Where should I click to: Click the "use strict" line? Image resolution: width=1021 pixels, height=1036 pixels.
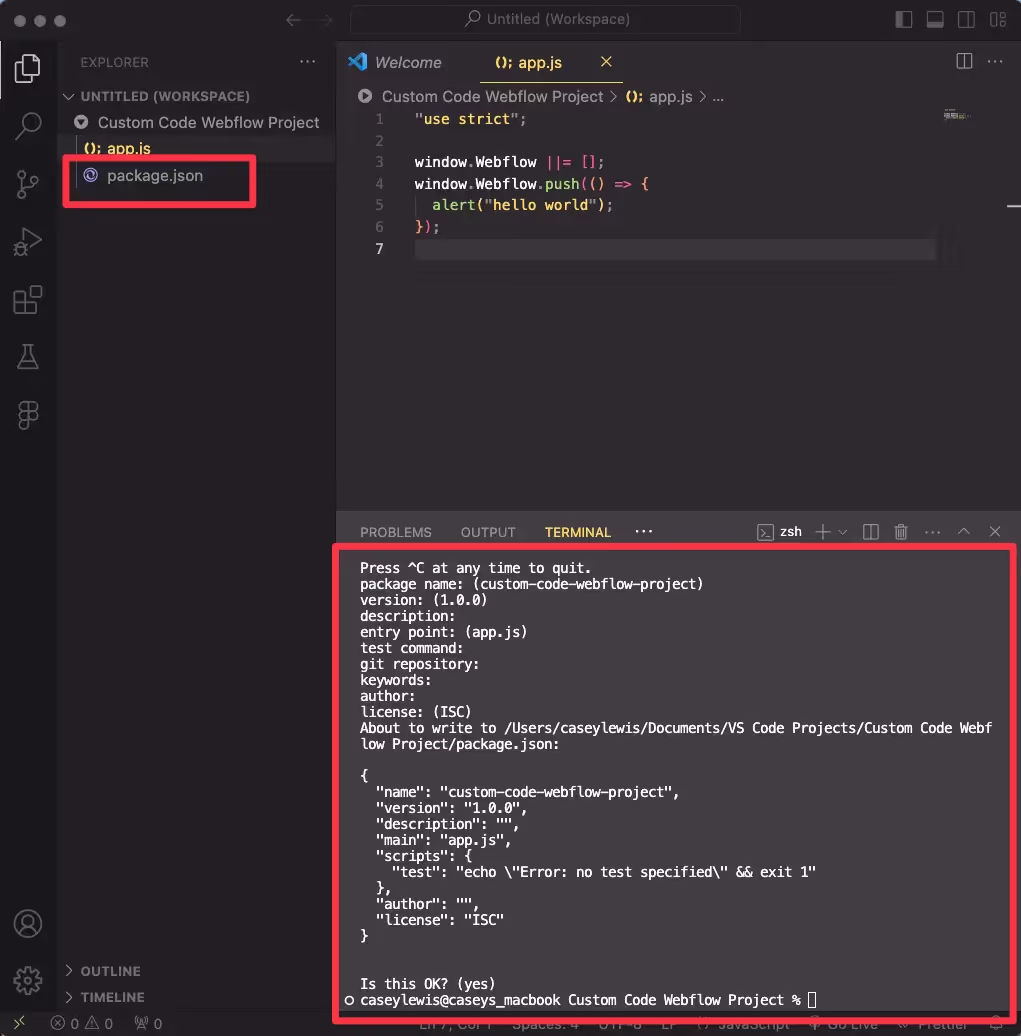click(x=470, y=120)
